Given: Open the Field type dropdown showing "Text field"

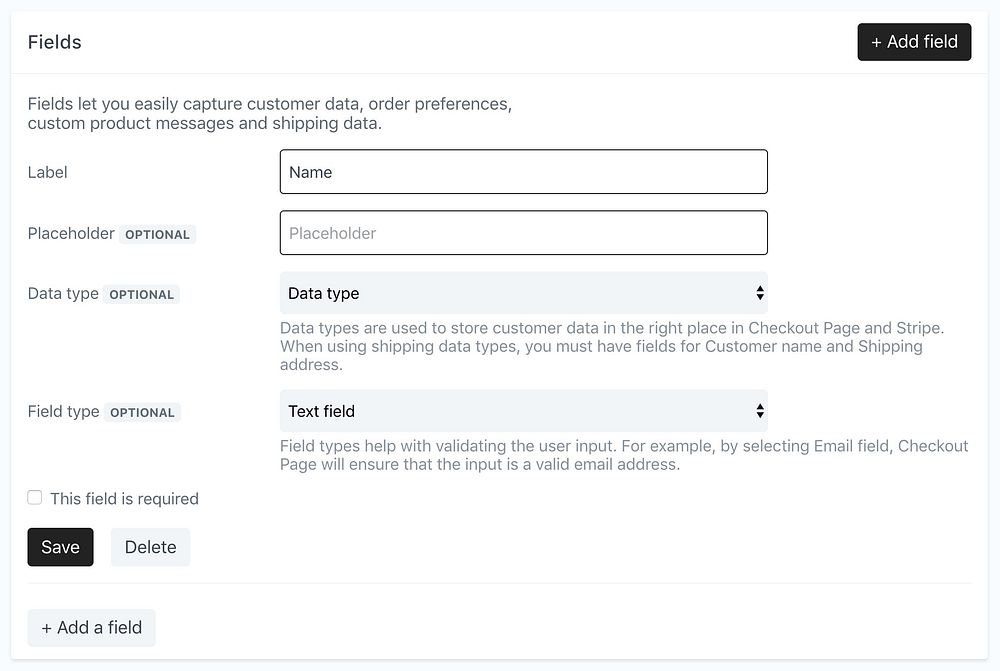Looking at the screenshot, I should [523, 411].
